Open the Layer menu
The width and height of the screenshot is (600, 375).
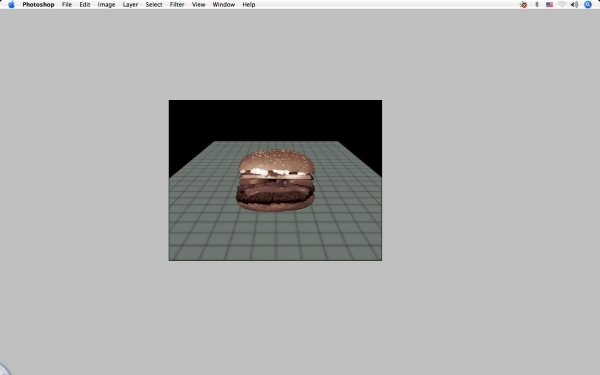[130, 5]
